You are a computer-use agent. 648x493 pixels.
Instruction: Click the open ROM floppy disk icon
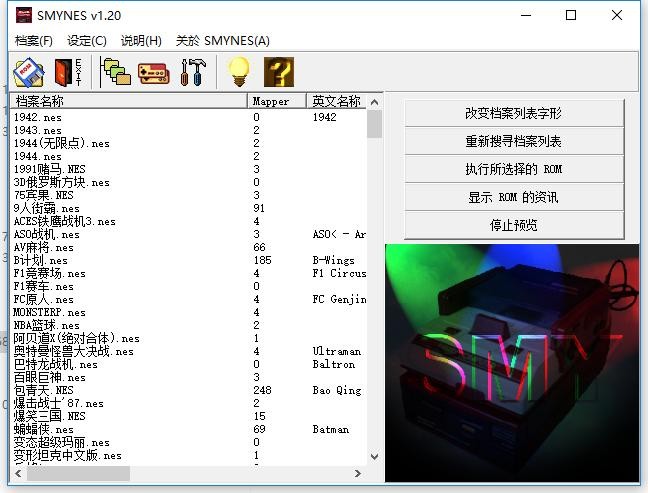tap(29, 72)
